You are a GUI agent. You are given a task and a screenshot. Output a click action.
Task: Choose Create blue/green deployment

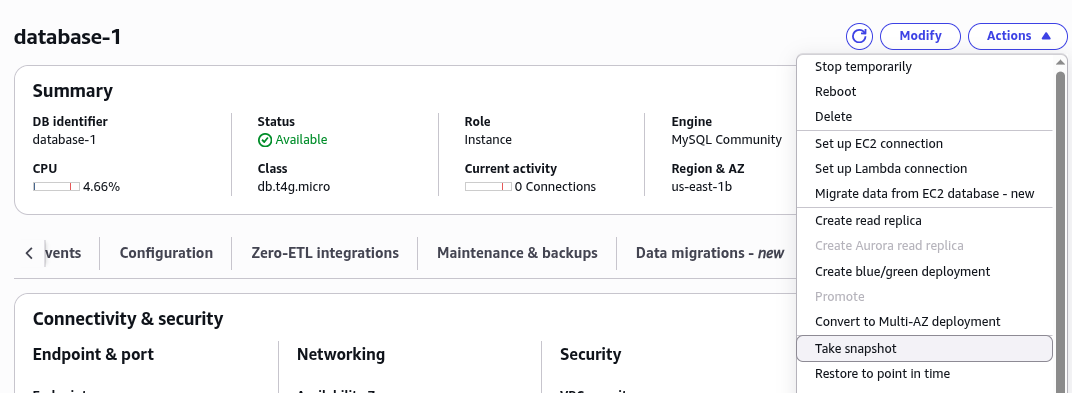(x=925, y=272)
